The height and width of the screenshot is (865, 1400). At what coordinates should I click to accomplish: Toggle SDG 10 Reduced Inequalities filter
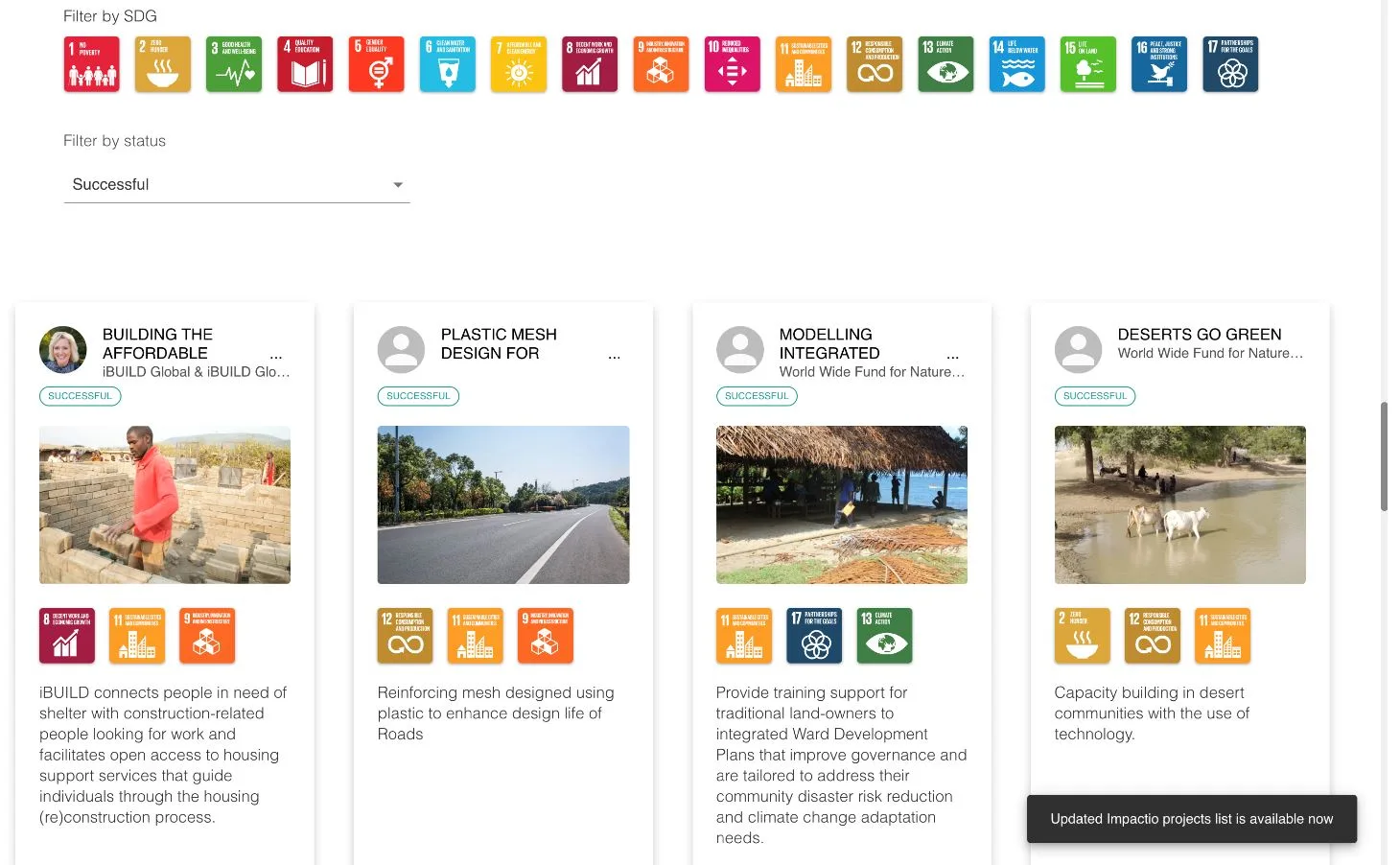click(732, 64)
